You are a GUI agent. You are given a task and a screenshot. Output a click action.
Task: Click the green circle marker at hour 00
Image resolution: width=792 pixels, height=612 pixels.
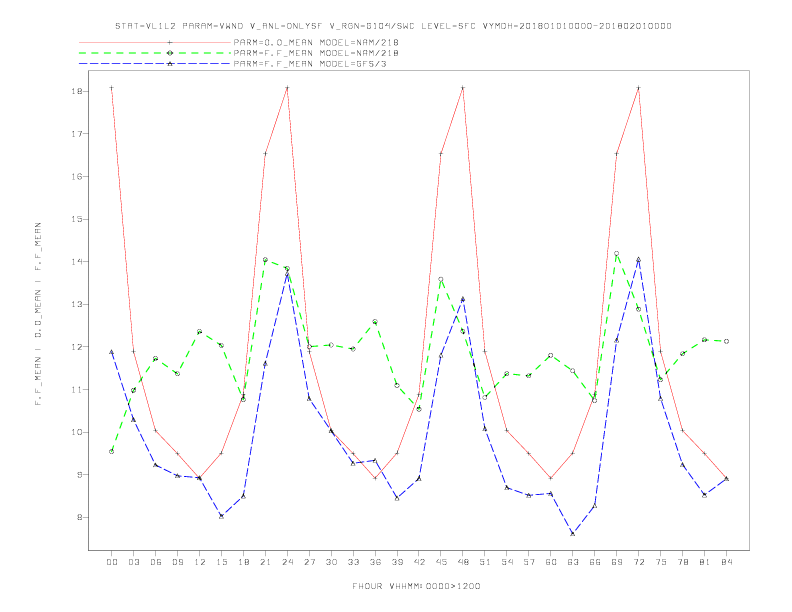point(112,451)
